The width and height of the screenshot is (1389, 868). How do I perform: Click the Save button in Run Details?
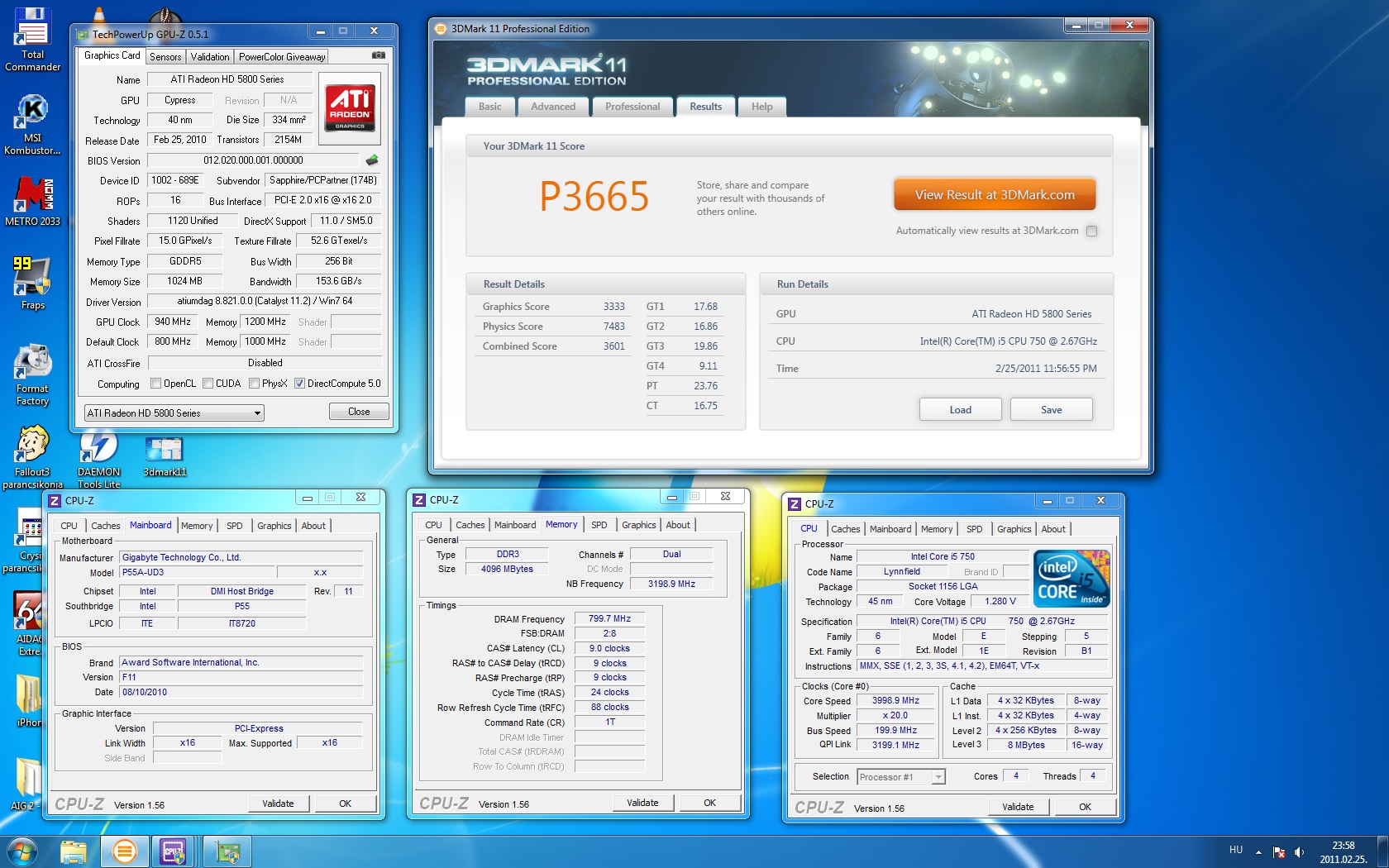click(1052, 410)
